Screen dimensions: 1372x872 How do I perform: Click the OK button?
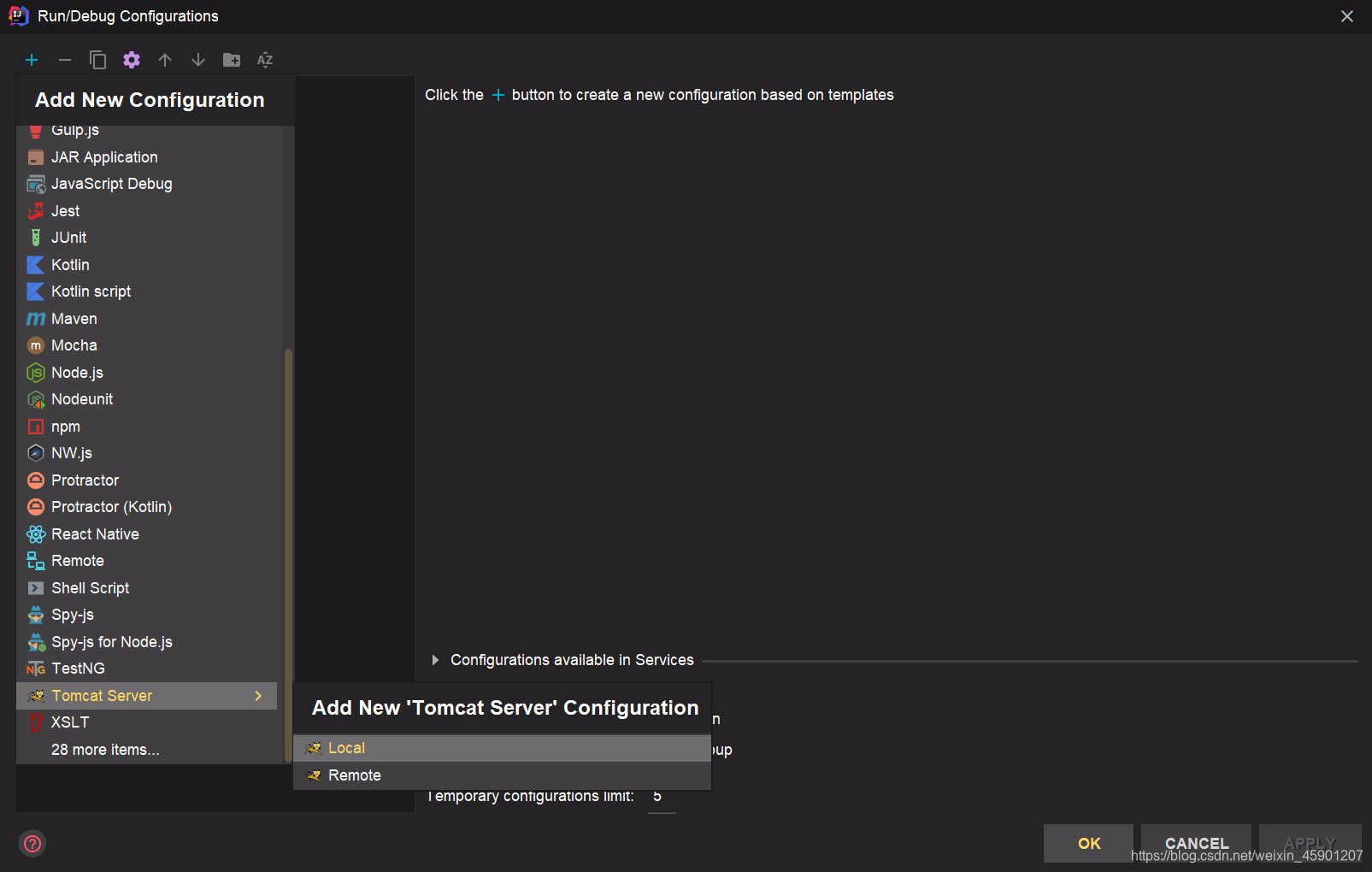[1088, 844]
